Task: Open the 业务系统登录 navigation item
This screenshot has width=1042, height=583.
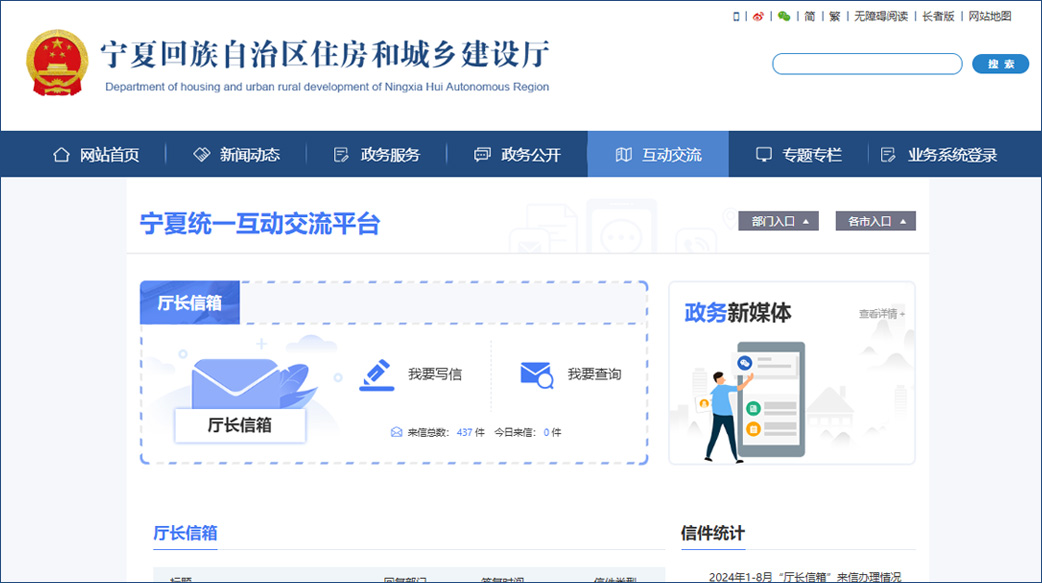Action: pos(938,155)
